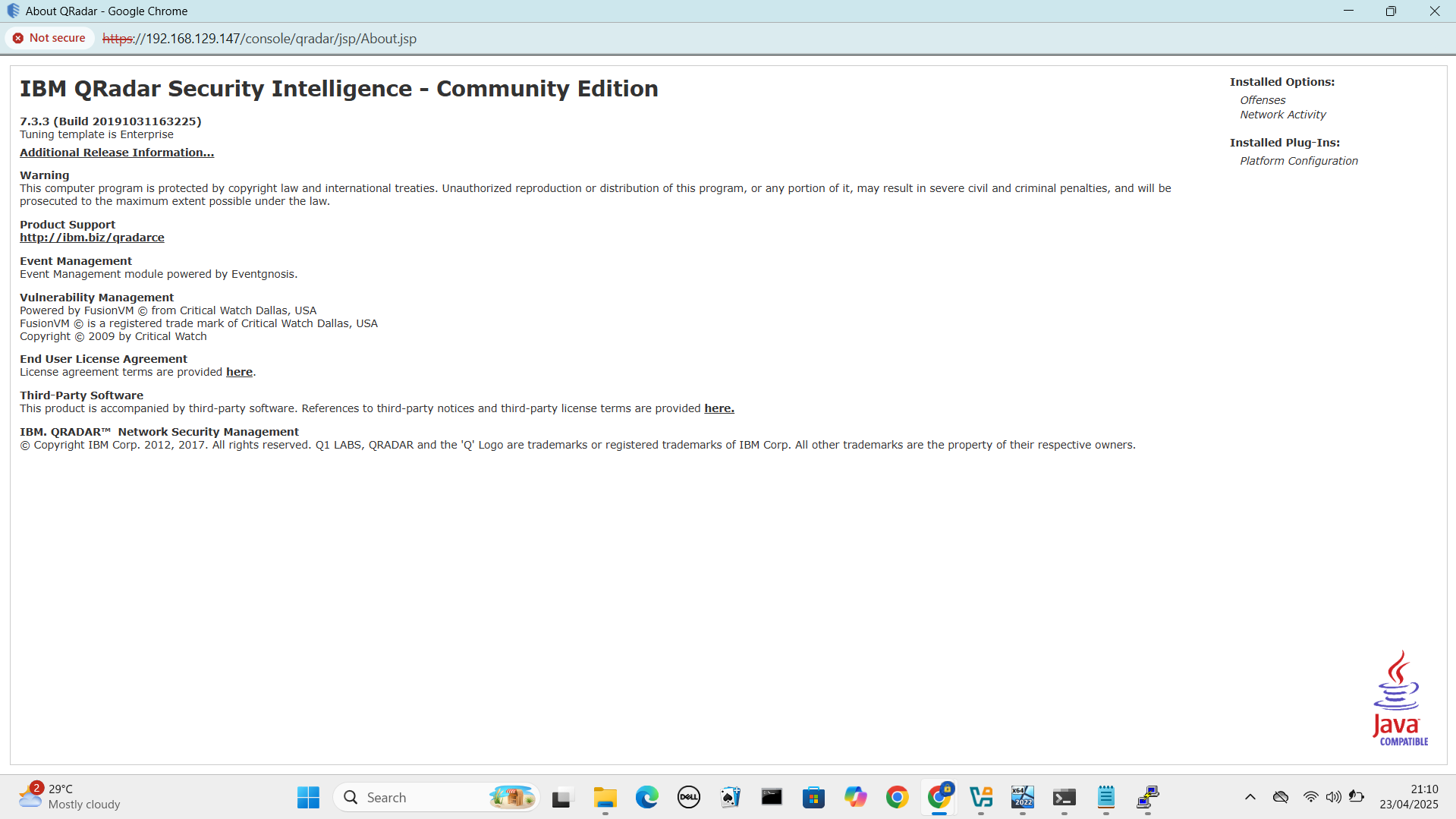Click the 'Offenses' installed option text

coord(1263,100)
